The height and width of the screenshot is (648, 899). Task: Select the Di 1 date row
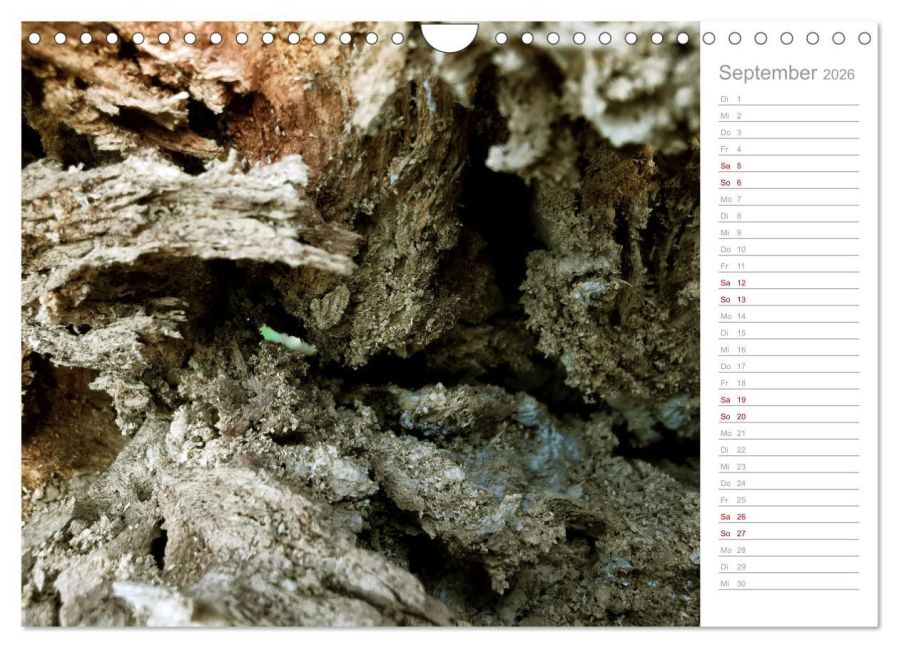point(789,99)
